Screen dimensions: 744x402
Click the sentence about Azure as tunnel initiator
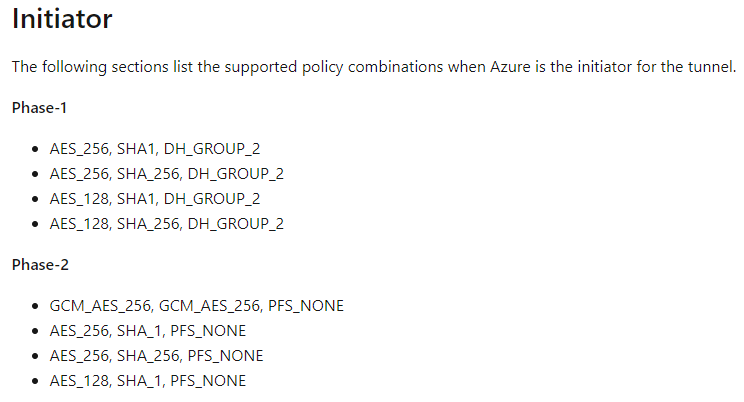click(374, 67)
